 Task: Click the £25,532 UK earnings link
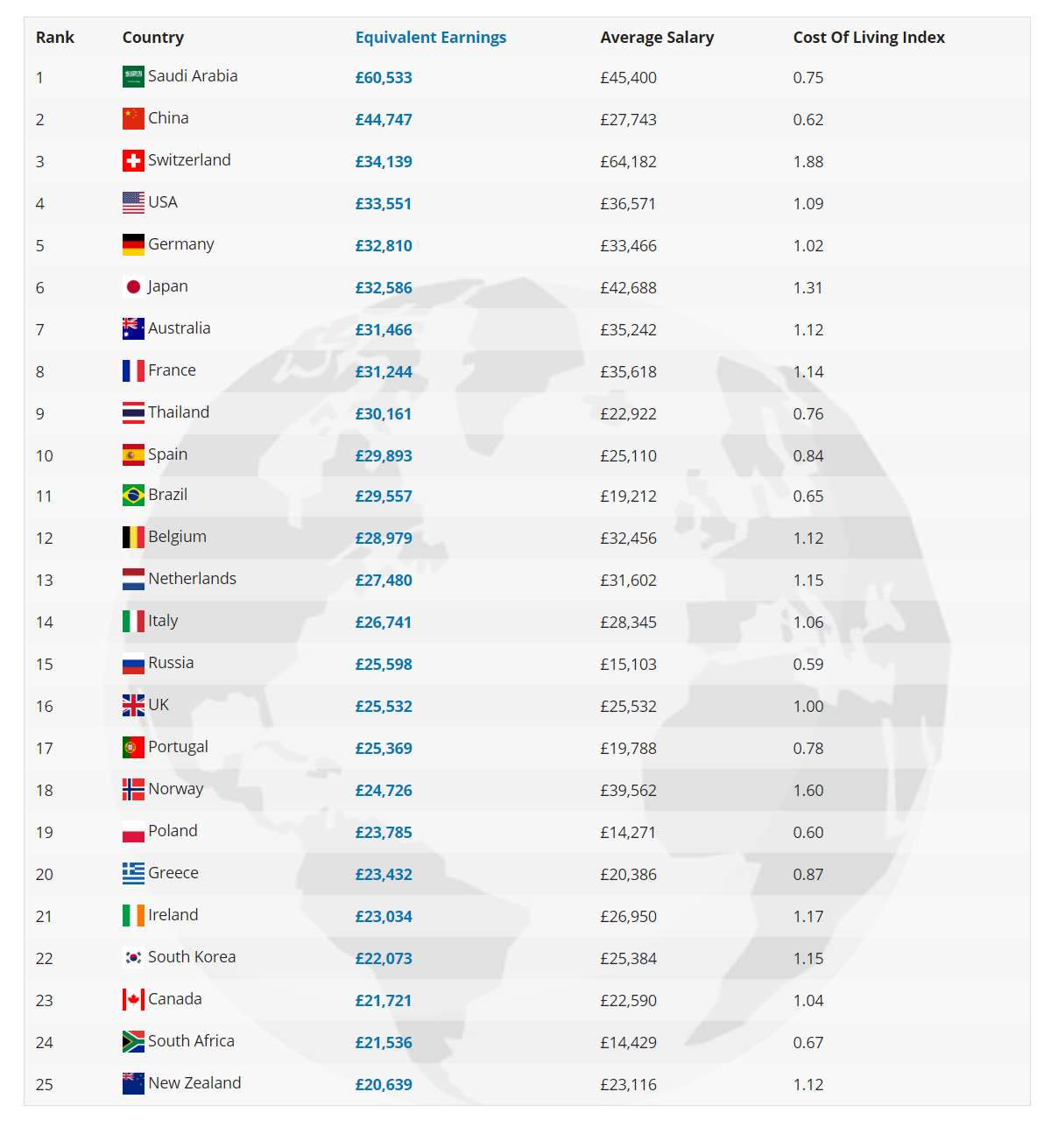tap(384, 707)
